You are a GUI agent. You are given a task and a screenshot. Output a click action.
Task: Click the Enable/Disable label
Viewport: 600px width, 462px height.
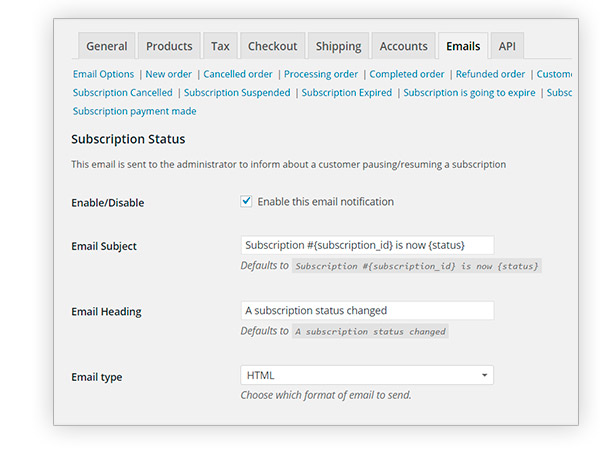(x=108, y=202)
